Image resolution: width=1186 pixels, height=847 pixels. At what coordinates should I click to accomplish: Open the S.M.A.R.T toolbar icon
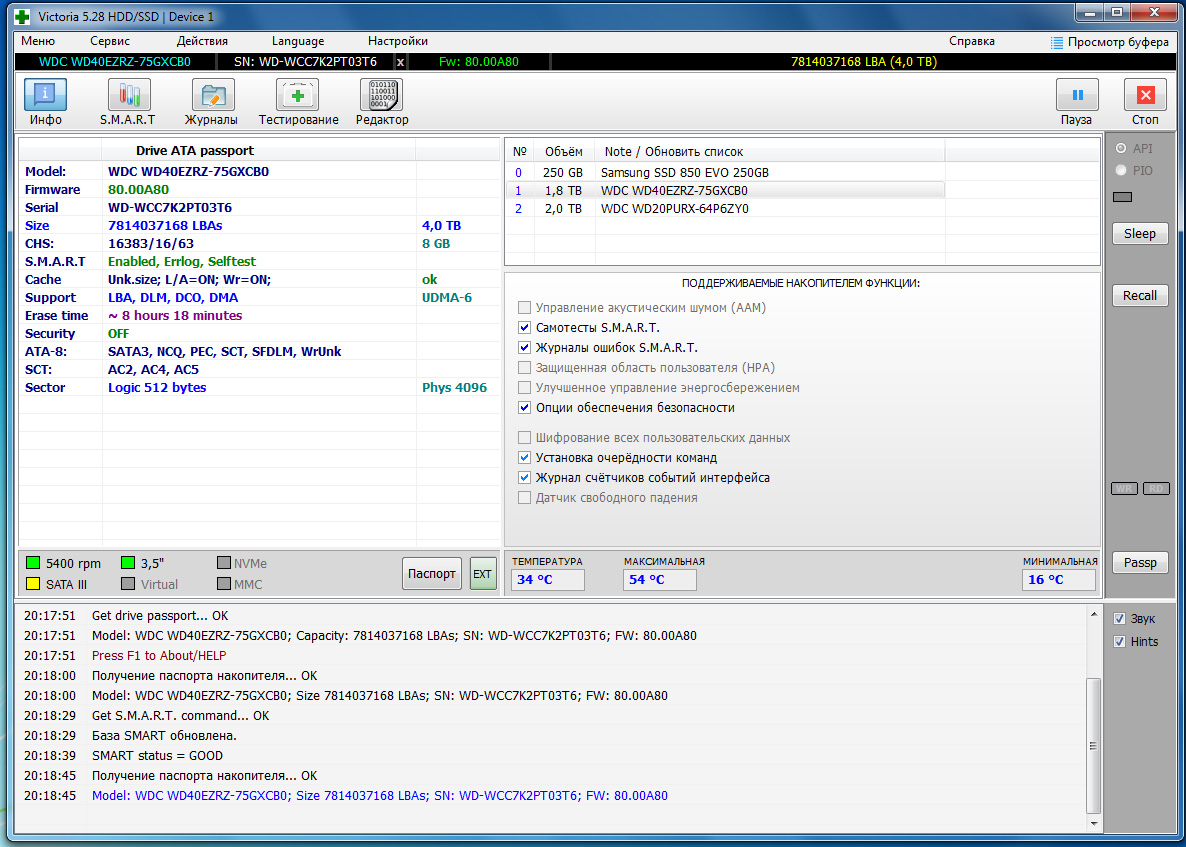(x=129, y=95)
